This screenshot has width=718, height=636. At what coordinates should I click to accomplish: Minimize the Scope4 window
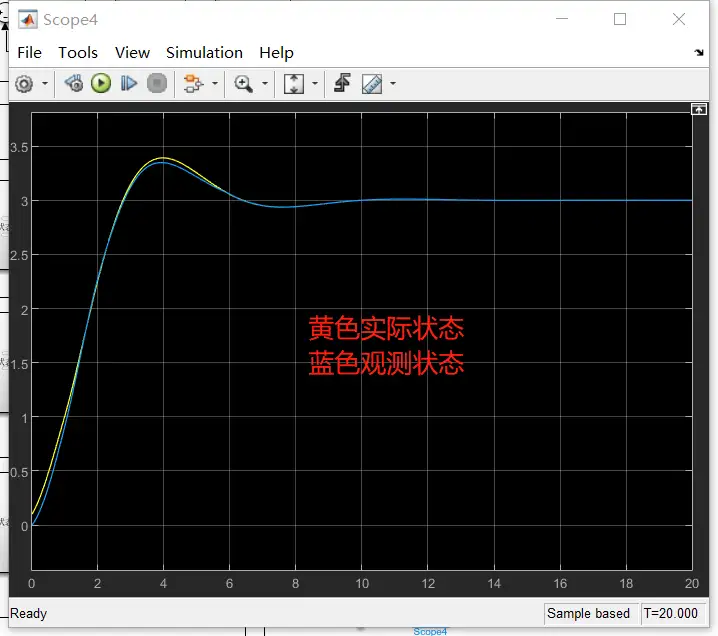(562, 19)
